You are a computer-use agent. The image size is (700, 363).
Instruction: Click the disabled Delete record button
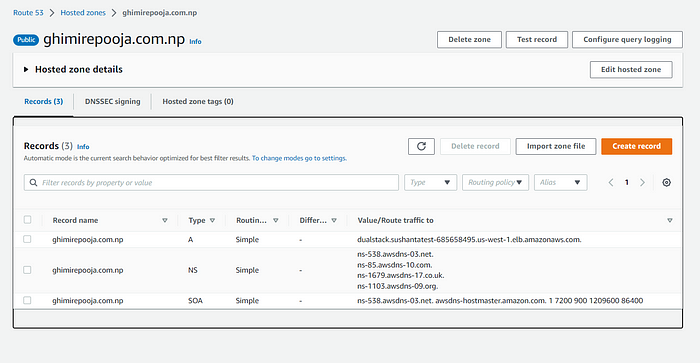click(475, 146)
